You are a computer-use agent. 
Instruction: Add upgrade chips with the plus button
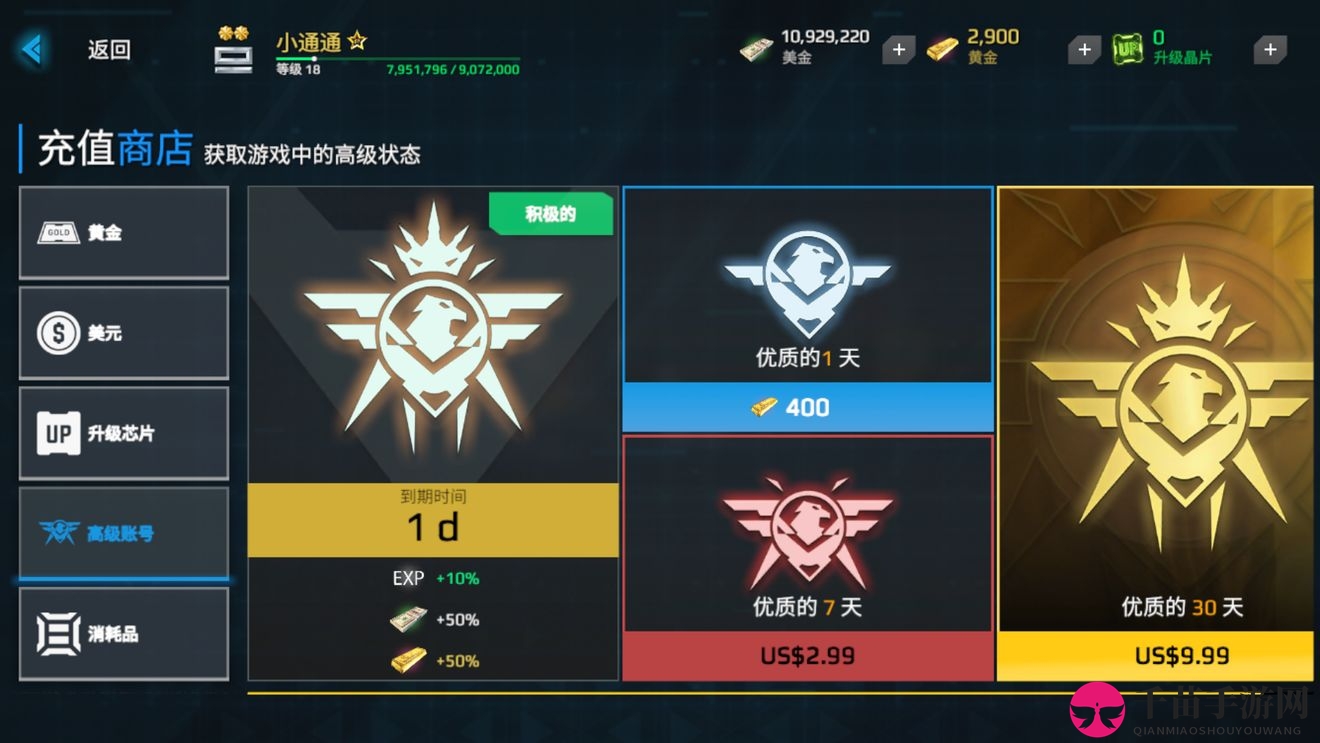1270,49
